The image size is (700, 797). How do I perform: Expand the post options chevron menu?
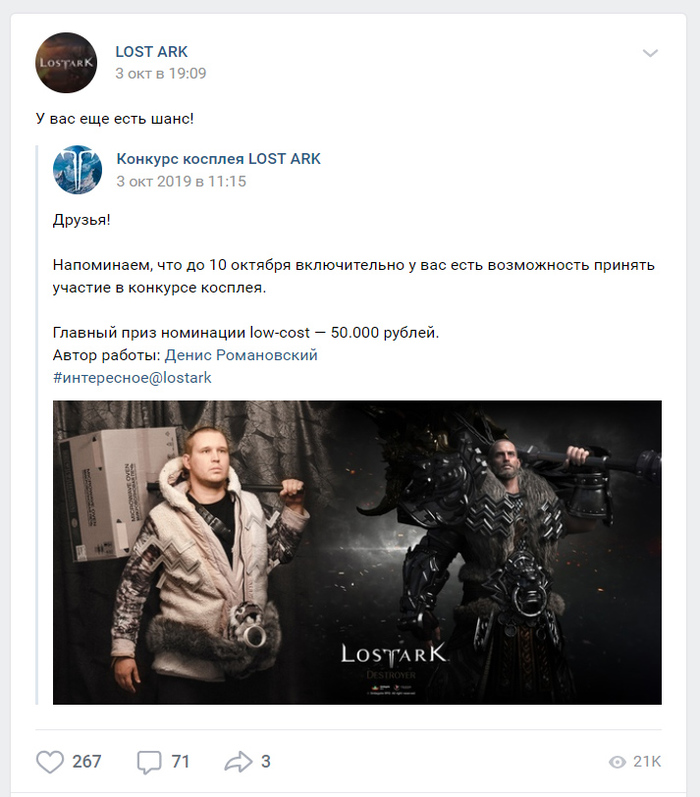point(650,53)
